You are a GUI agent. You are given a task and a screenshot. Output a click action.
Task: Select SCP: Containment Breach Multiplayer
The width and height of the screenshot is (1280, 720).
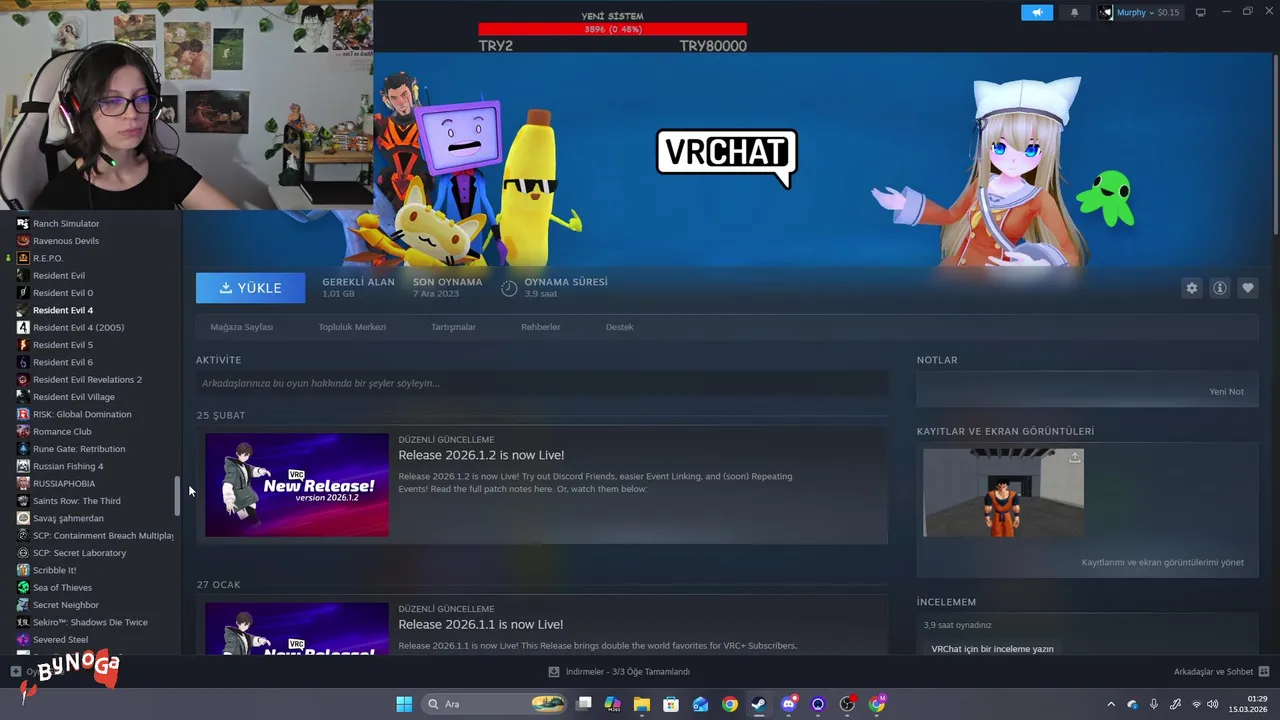click(103, 536)
